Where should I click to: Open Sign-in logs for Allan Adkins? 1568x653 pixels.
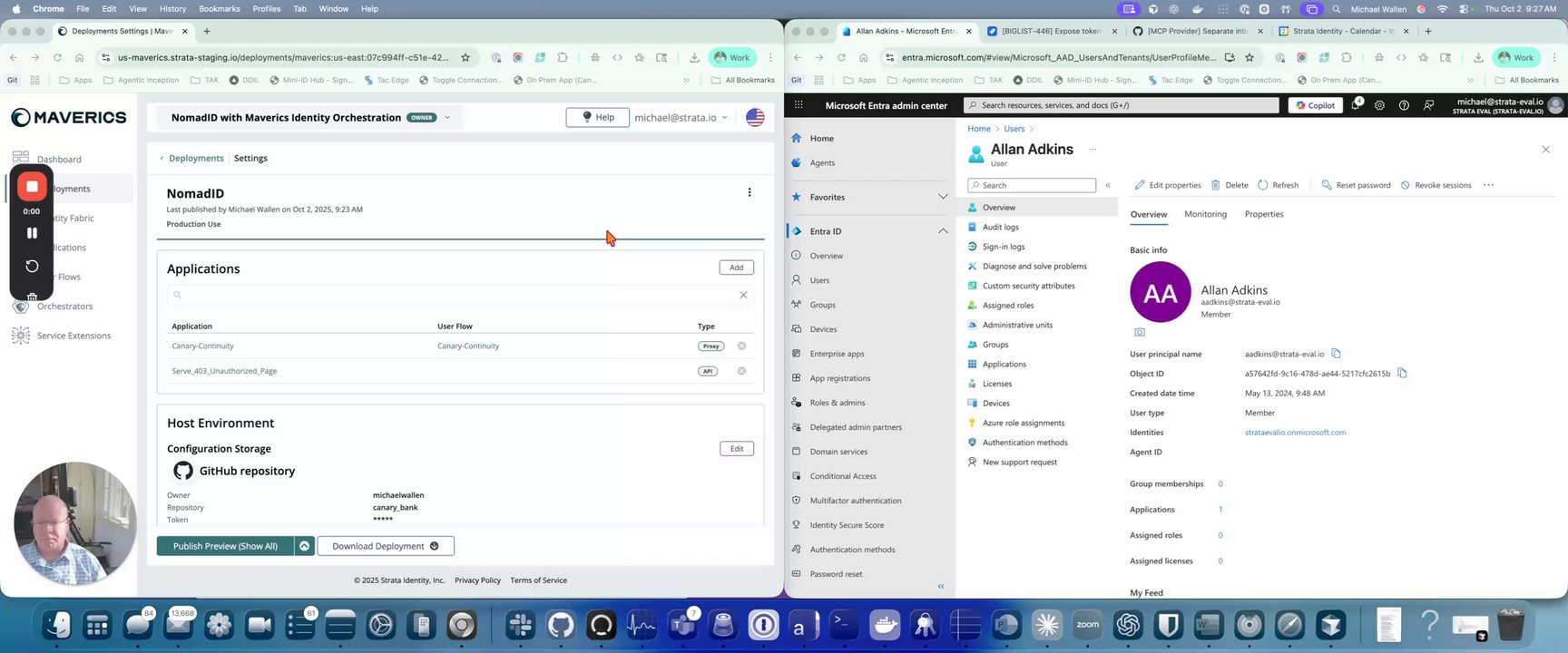(x=1003, y=247)
